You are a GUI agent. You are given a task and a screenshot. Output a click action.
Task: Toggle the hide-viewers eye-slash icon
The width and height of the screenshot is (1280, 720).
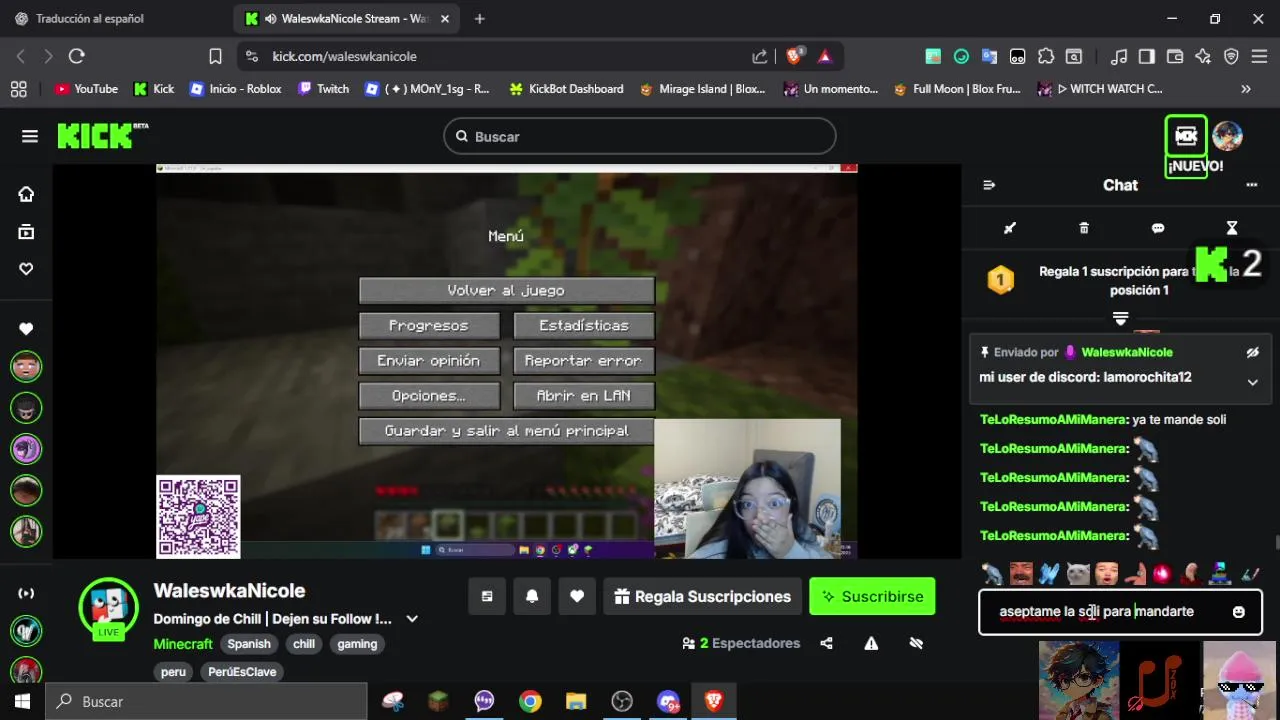(x=916, y=644)
